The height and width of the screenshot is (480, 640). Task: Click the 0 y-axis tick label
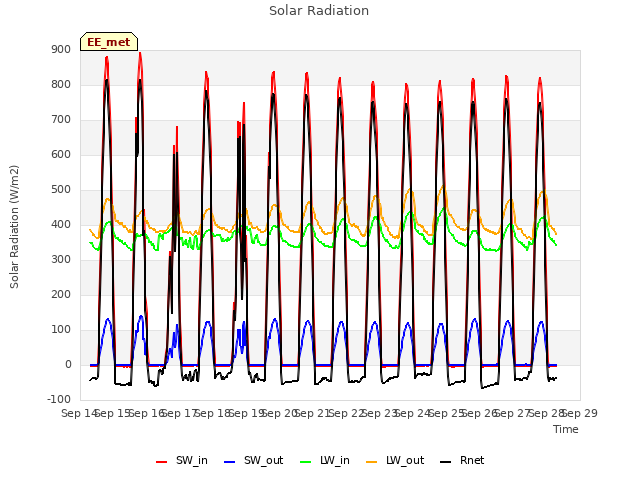(68, 365)
